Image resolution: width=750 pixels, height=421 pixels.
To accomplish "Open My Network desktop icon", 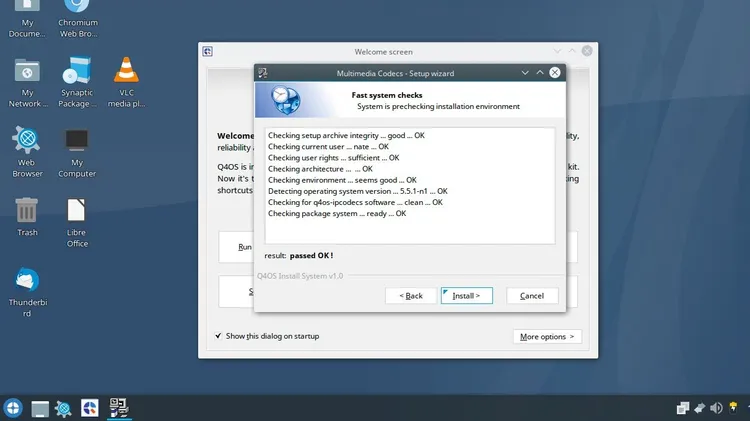I will [27, 83].
